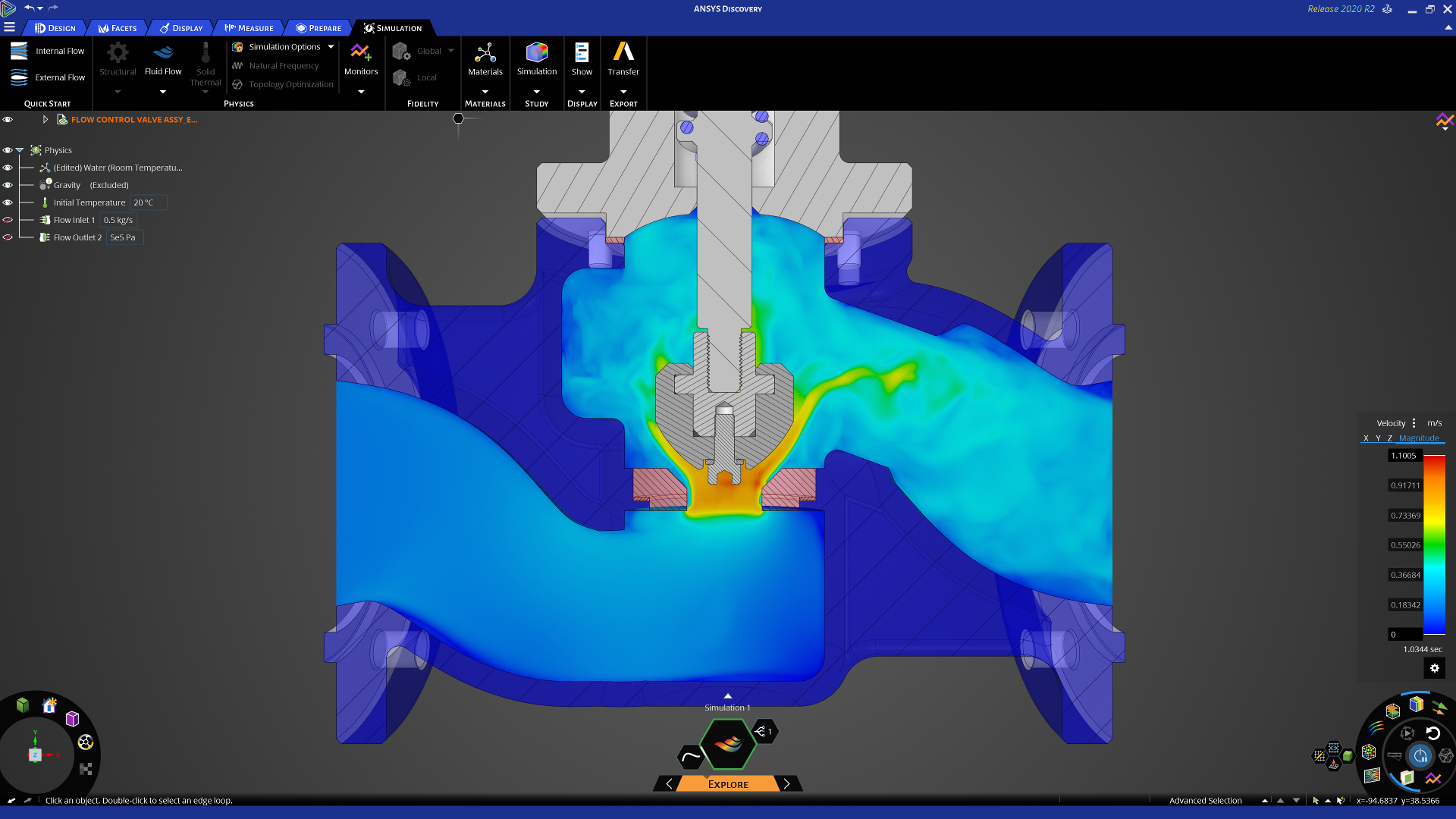This screenshot has height=819, width=1456.
Task: Click the Internal Flow quick start icon
Action: [19, 51]
